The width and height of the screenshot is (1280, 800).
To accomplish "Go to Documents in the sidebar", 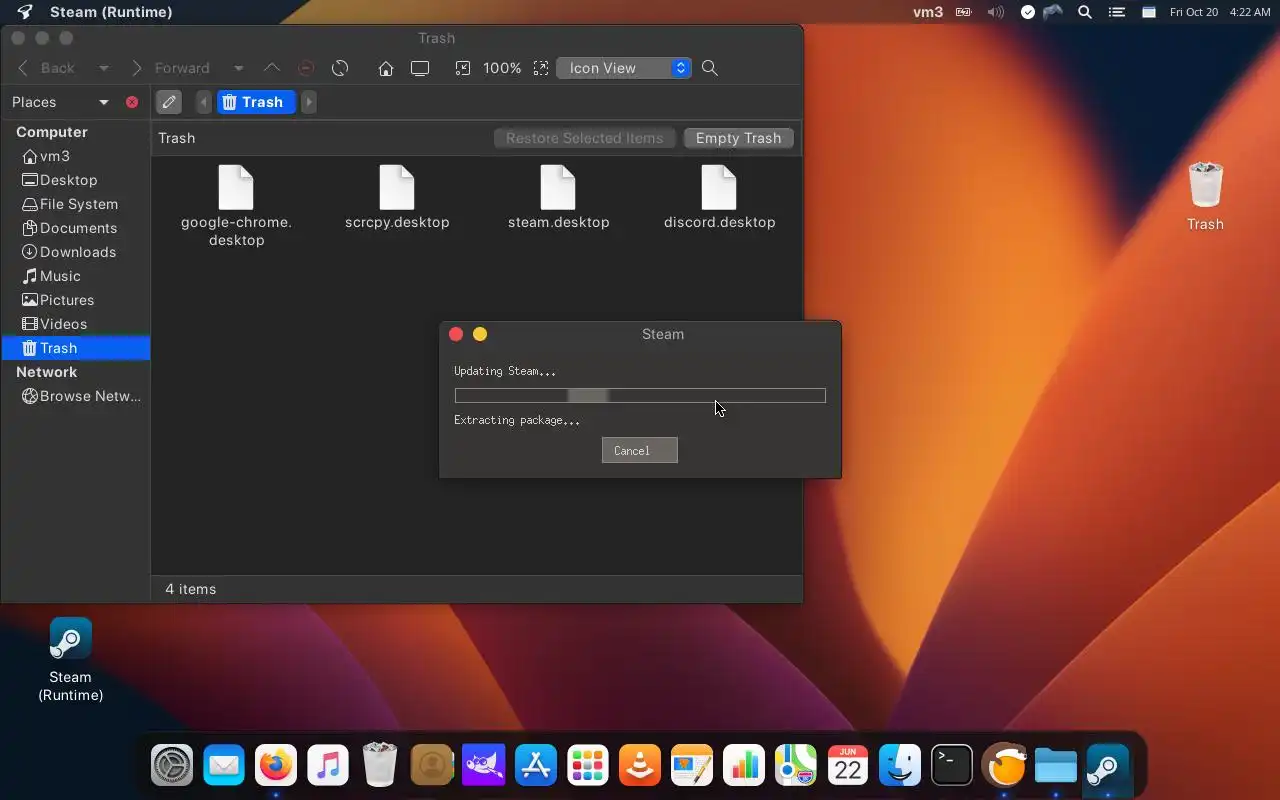I will pyautogui.click(x=75, y=228).
